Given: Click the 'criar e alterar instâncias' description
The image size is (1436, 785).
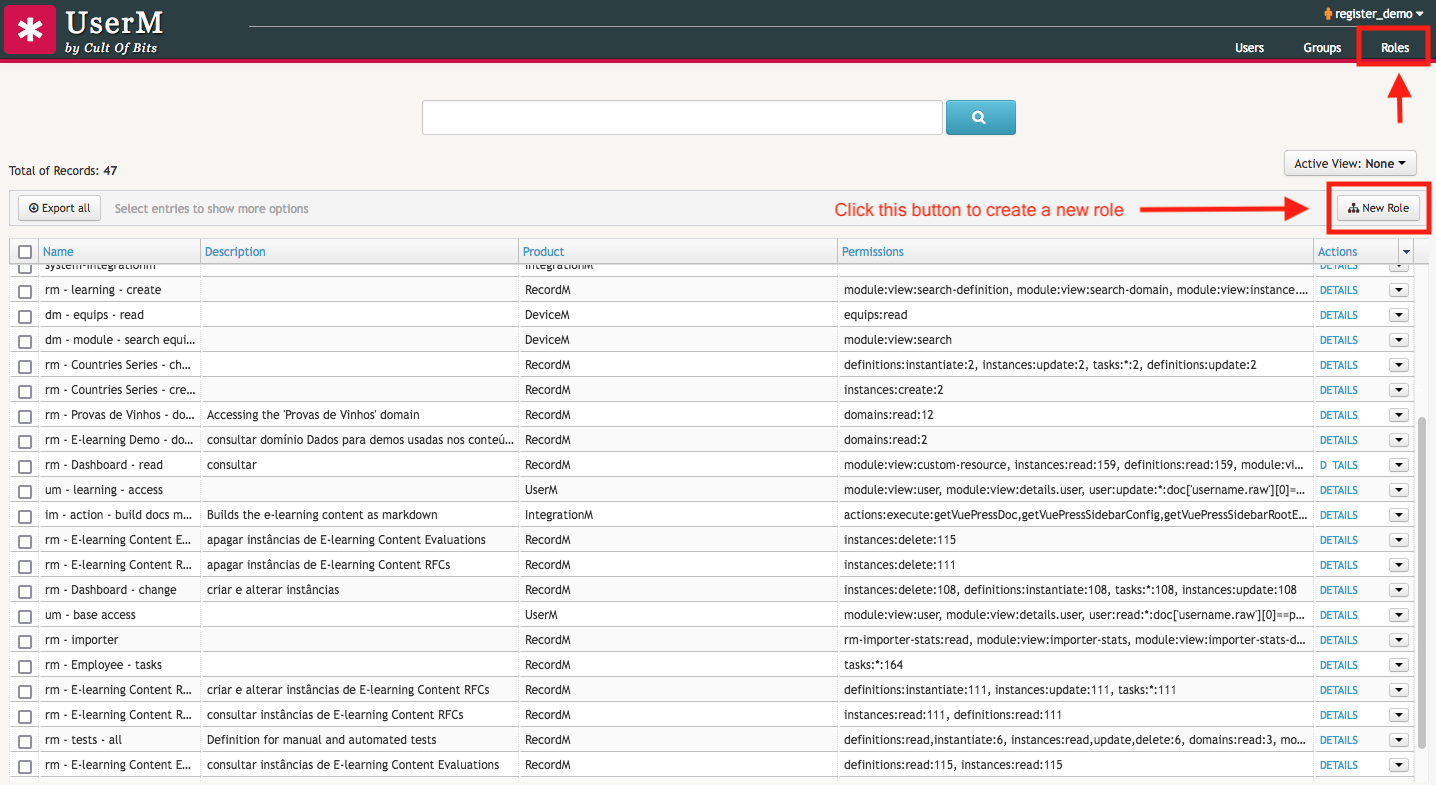Looking at the screenshot, I should [273, 590].
